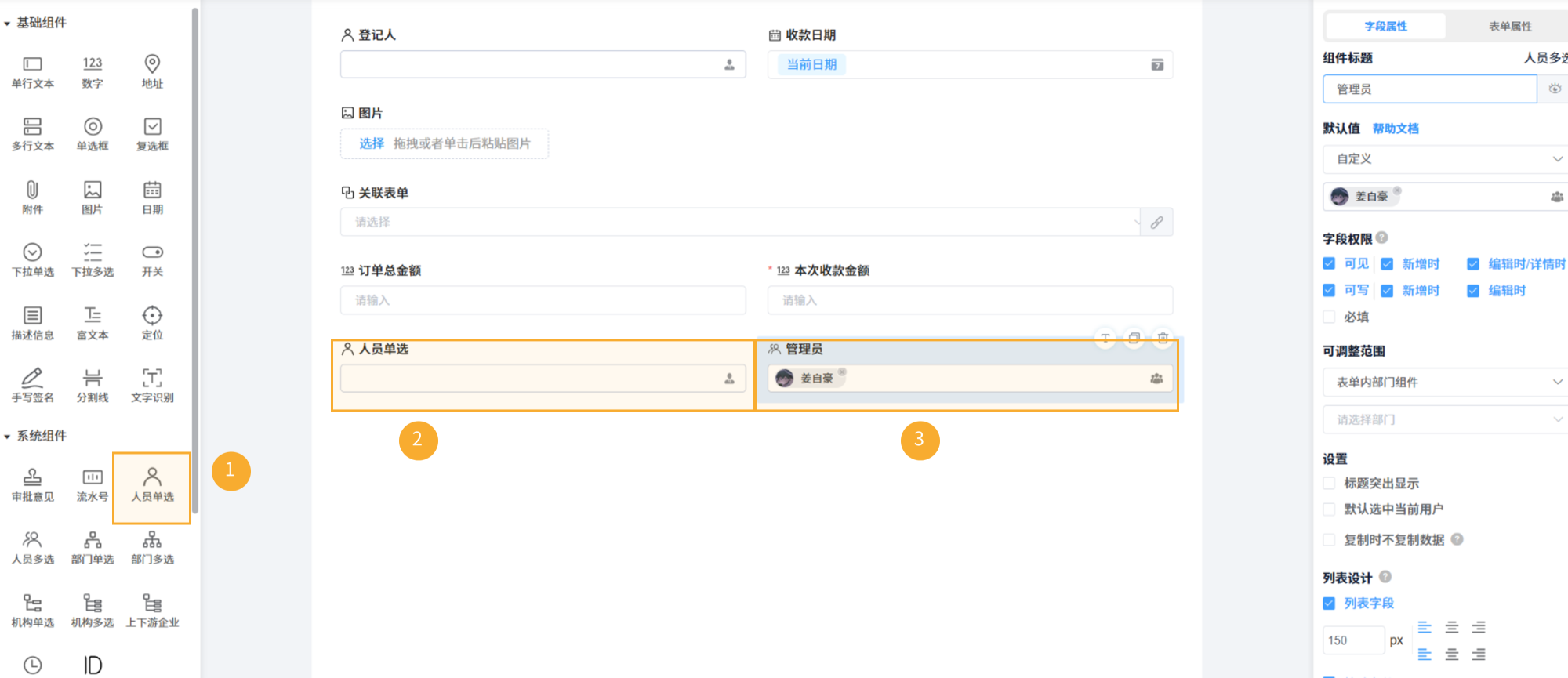Screen dimensions: 1568x678
Task: Select the 人员单选 system component
Action: (x=152, y=486)
